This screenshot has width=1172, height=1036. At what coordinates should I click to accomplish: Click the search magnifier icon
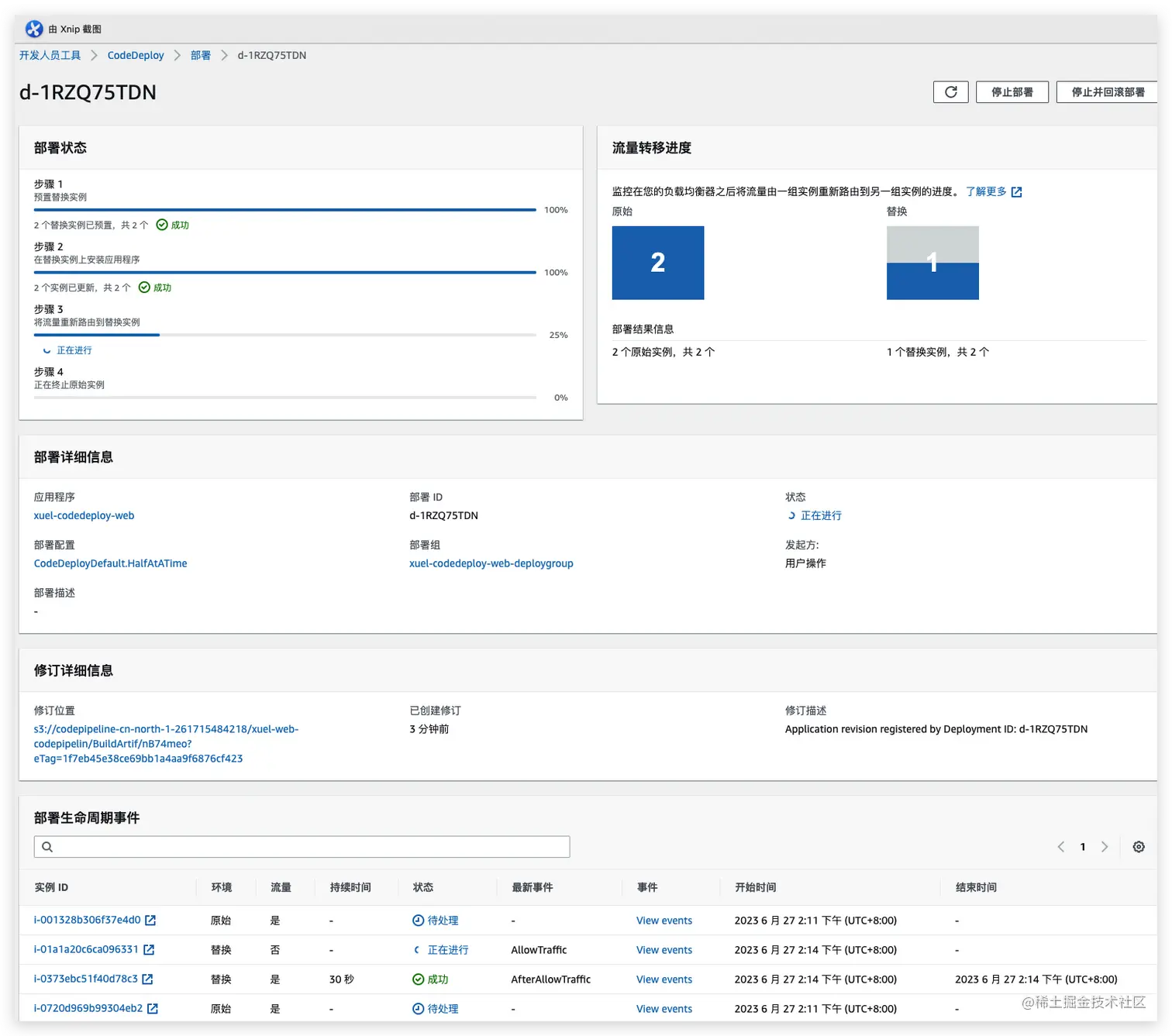47,847
